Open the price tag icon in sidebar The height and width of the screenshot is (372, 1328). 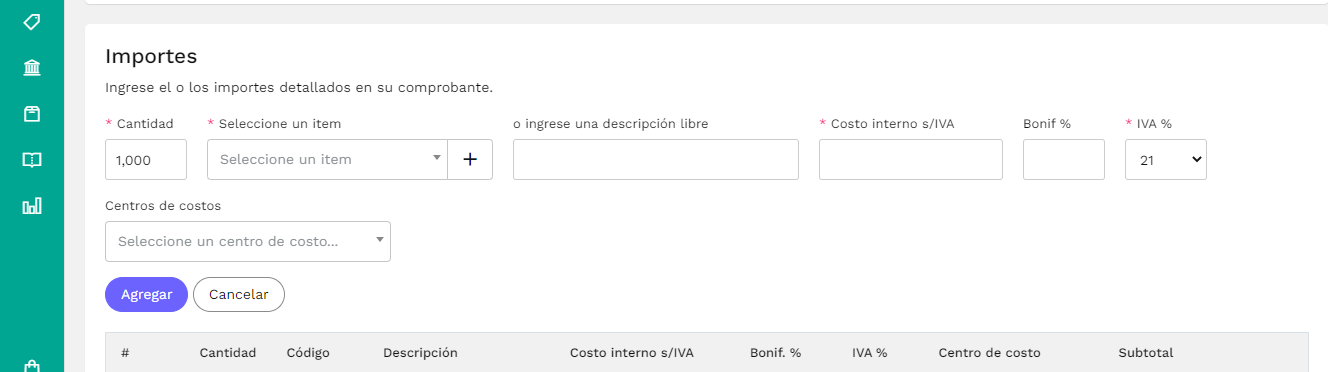32,22
